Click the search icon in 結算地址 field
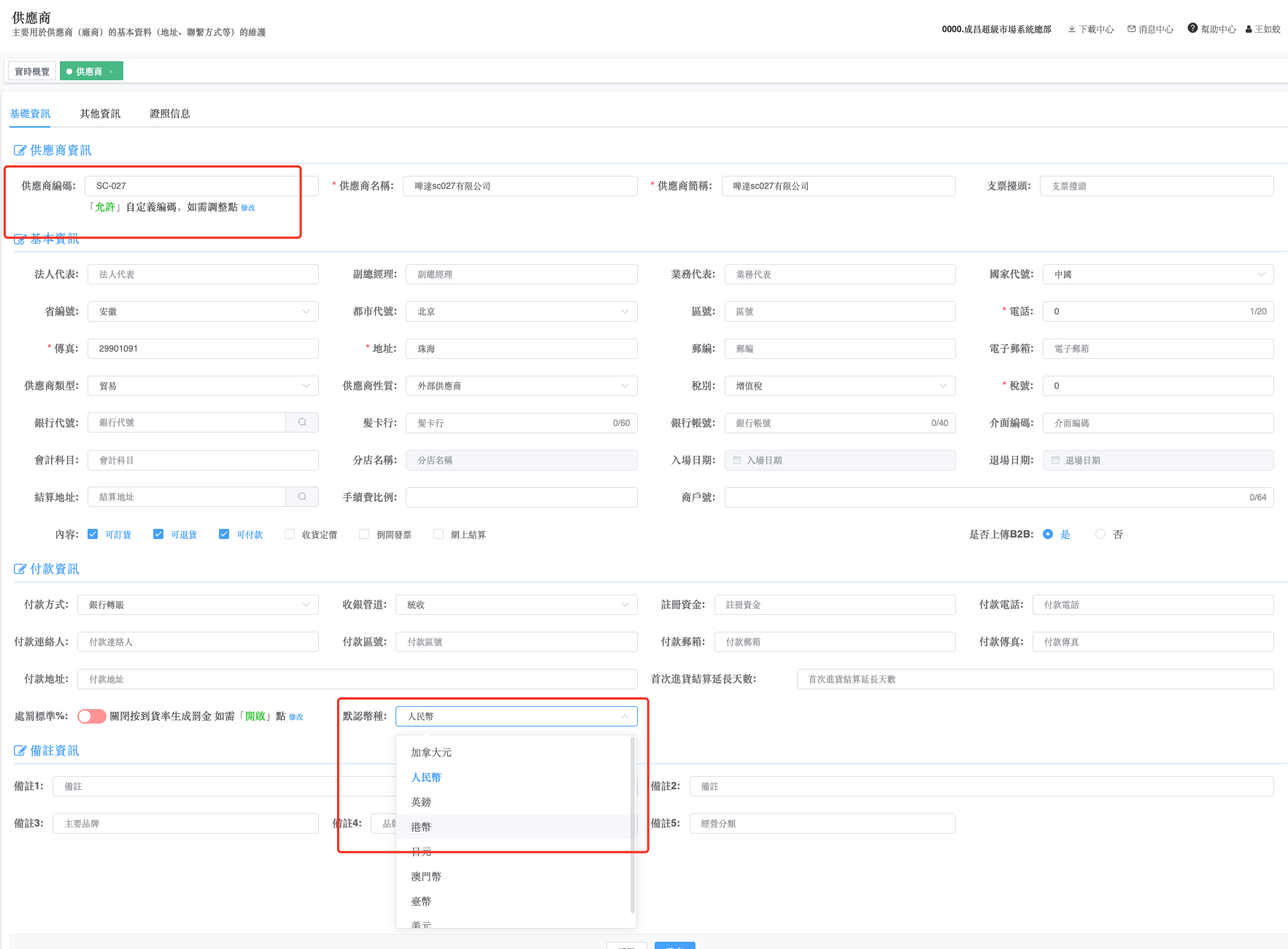Viewport: 1288px width, 949px height. pyautogui.click(x=302, y=497)
